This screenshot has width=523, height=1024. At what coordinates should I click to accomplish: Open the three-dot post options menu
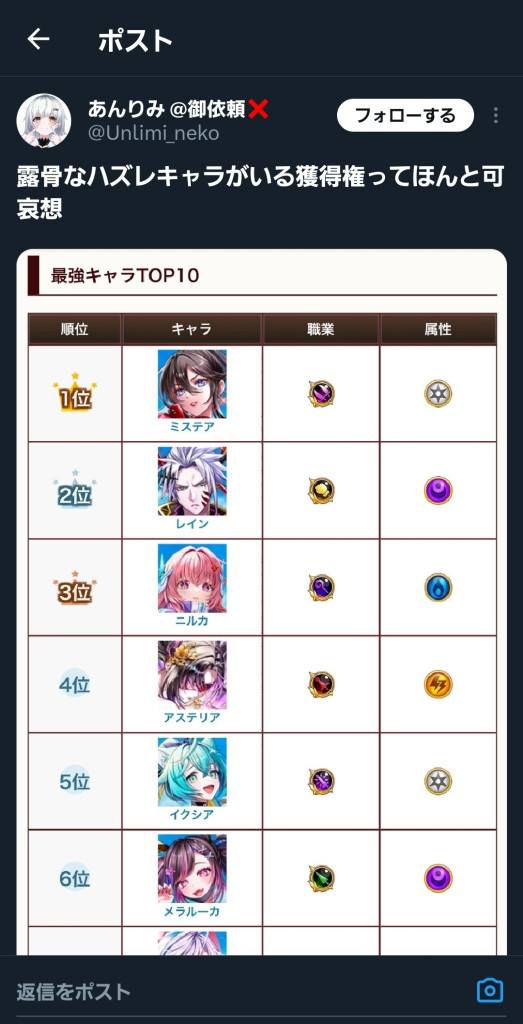pyautogui.click(x=496, y=116)
